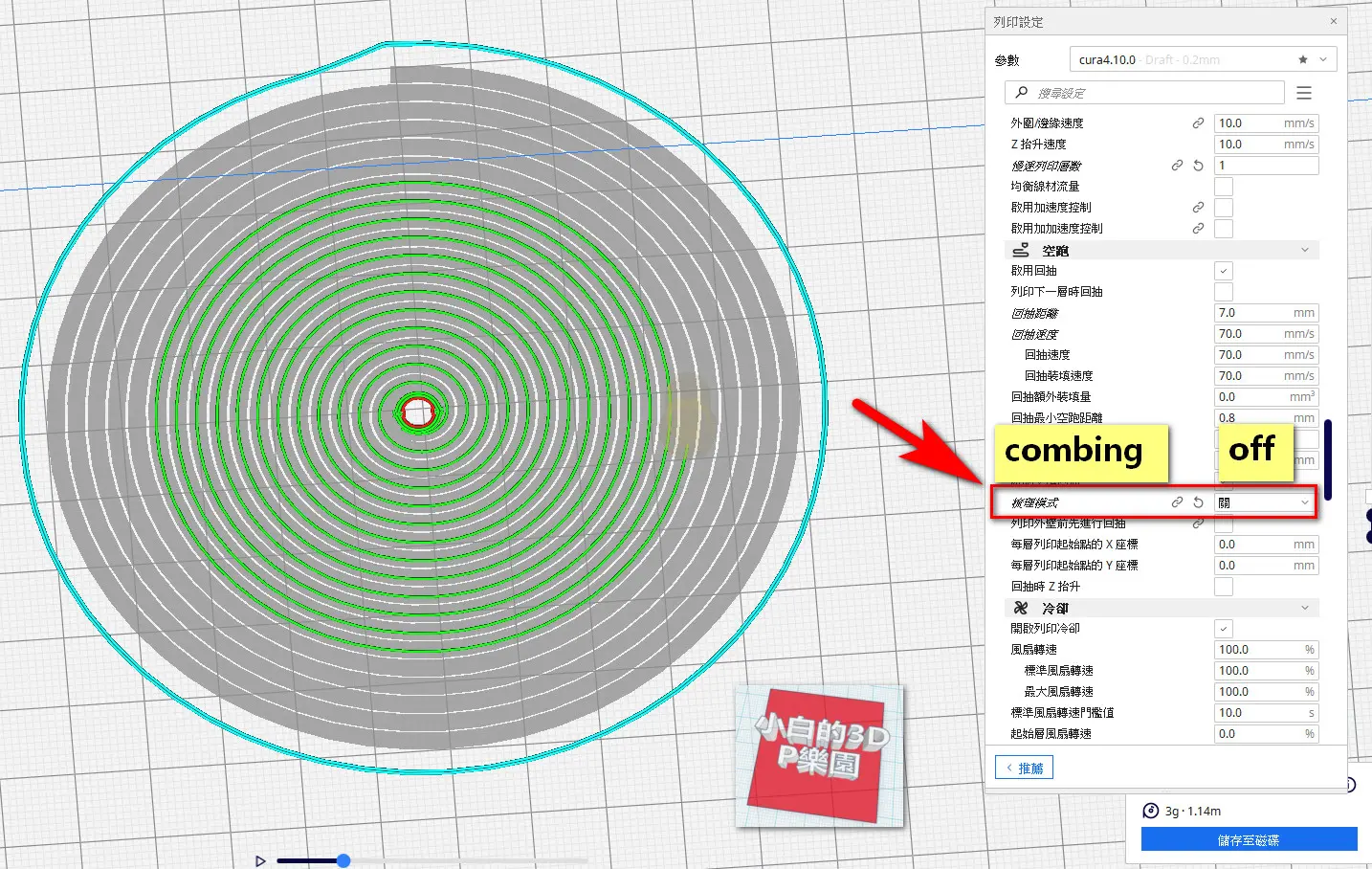Click link icon beside 外圈/縫隙速度
The width and height of the screenshot is (1372, 869).
[x=1198, y=123]
